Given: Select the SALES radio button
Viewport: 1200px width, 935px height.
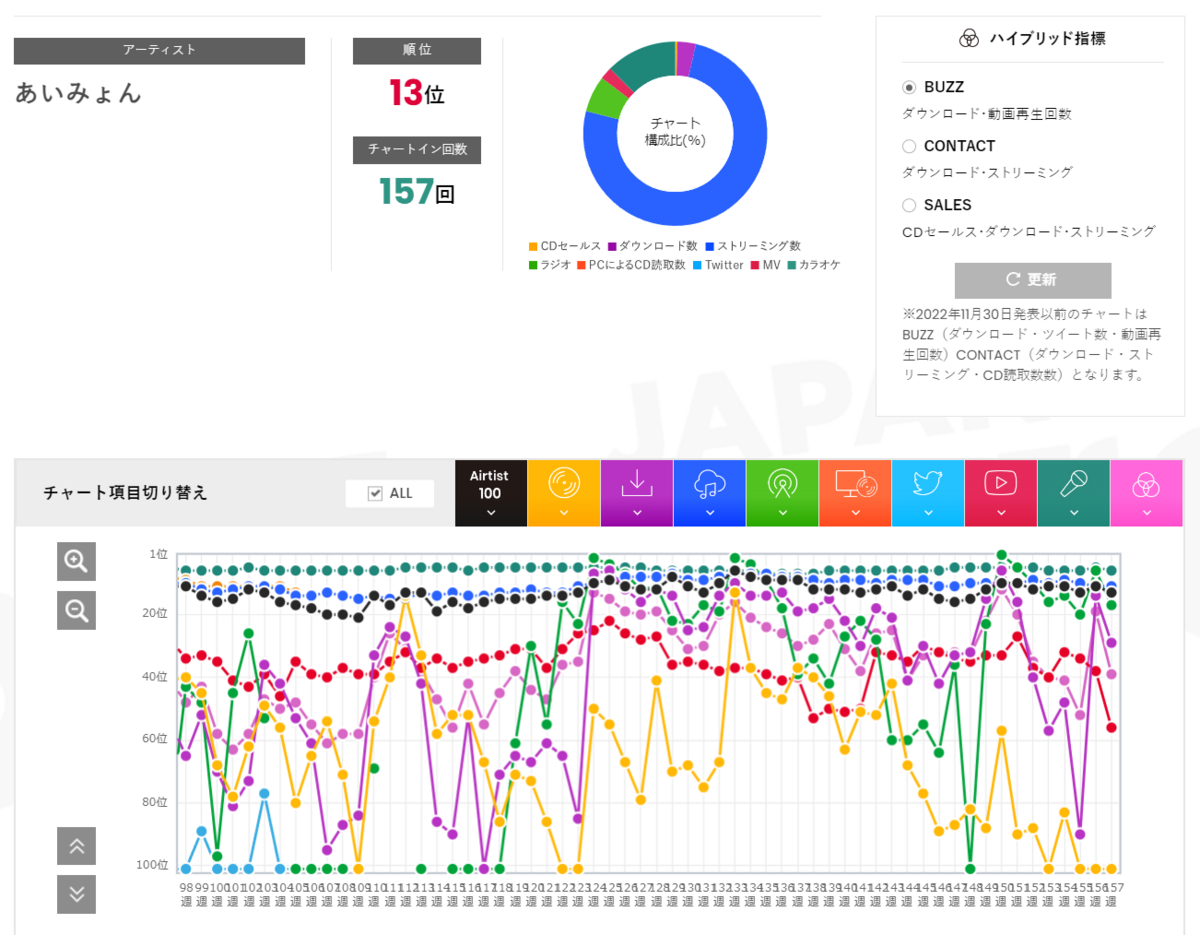Looking at the screenshot, I should pyautogui.click(x=909, y=205).
